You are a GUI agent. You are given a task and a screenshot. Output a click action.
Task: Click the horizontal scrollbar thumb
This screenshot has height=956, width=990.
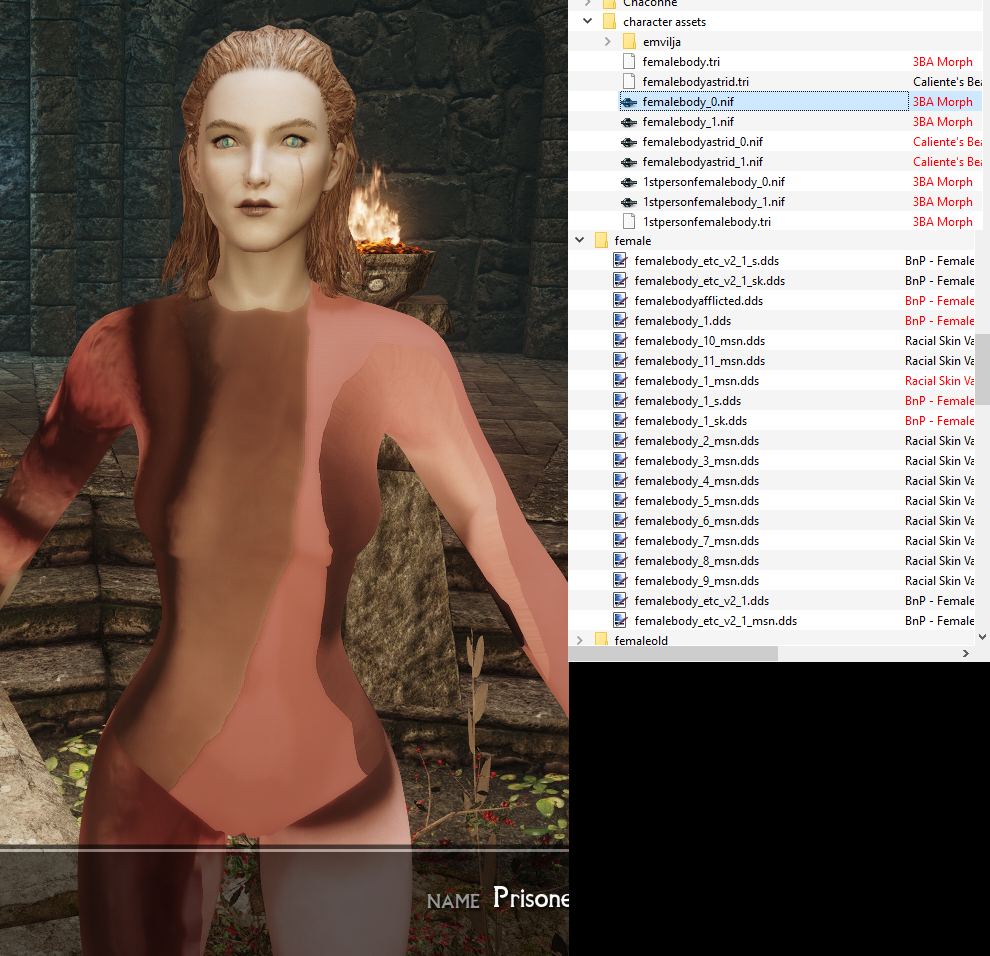(674, 654)
